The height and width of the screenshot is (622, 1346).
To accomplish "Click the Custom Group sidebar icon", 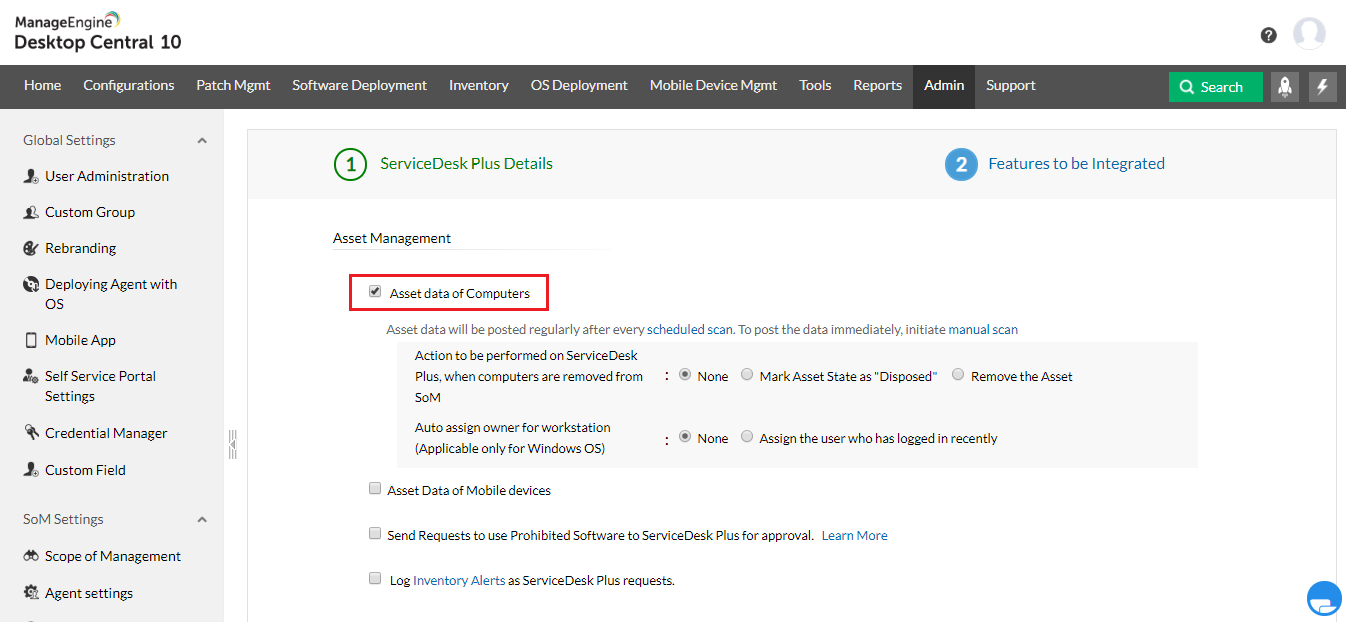I will click(x=31, y=212).
